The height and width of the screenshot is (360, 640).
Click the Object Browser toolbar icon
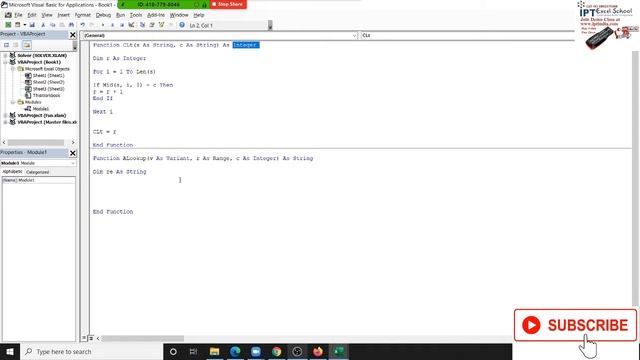pyautogui.click(x=161, y=25)
